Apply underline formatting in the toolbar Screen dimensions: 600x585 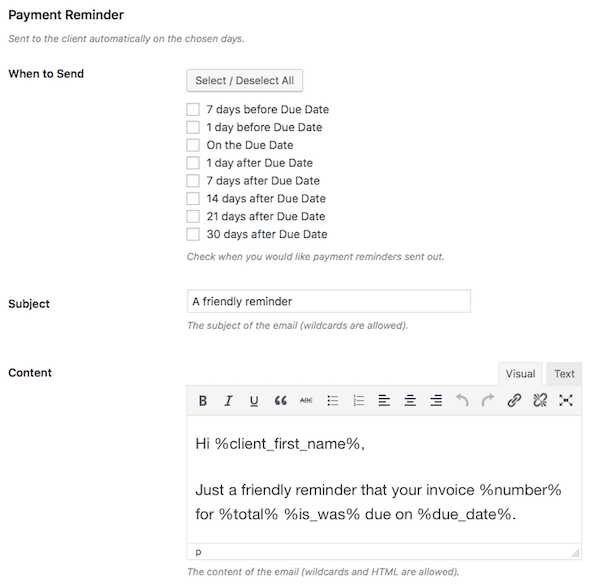point(254,401)
